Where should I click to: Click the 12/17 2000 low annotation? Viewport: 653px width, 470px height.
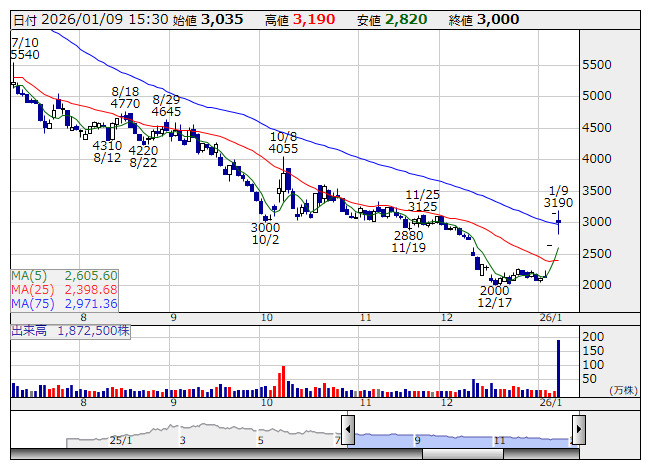(x=493, y=297)
